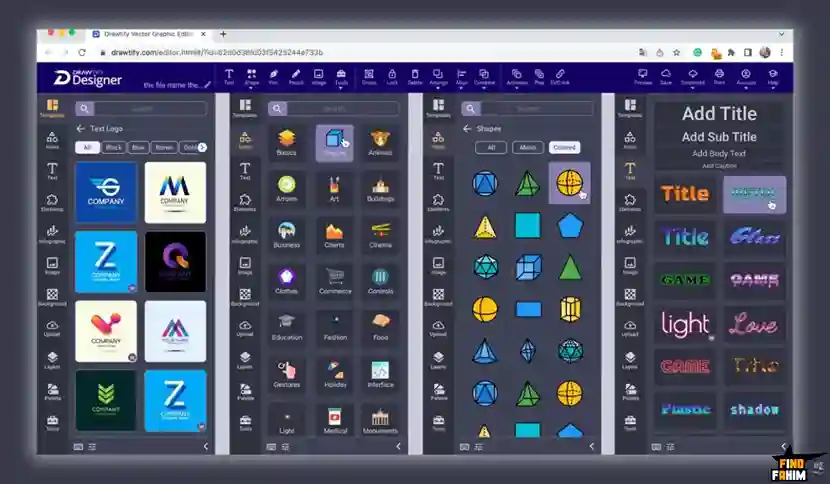Choose the pink neon 'Love' text style

(x=754, y=324)
